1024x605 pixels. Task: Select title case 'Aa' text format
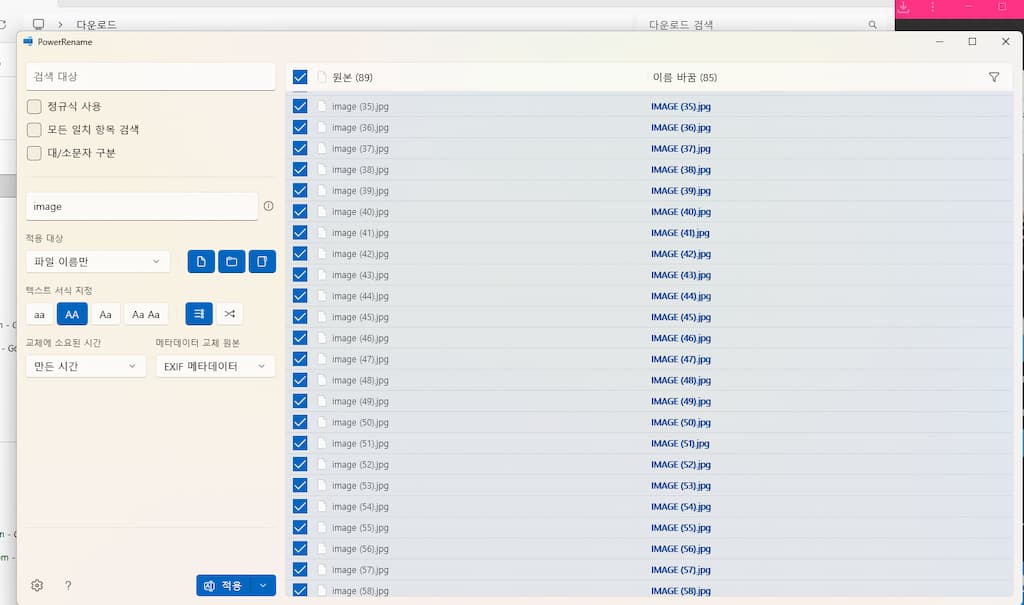[x=105, y=314]
